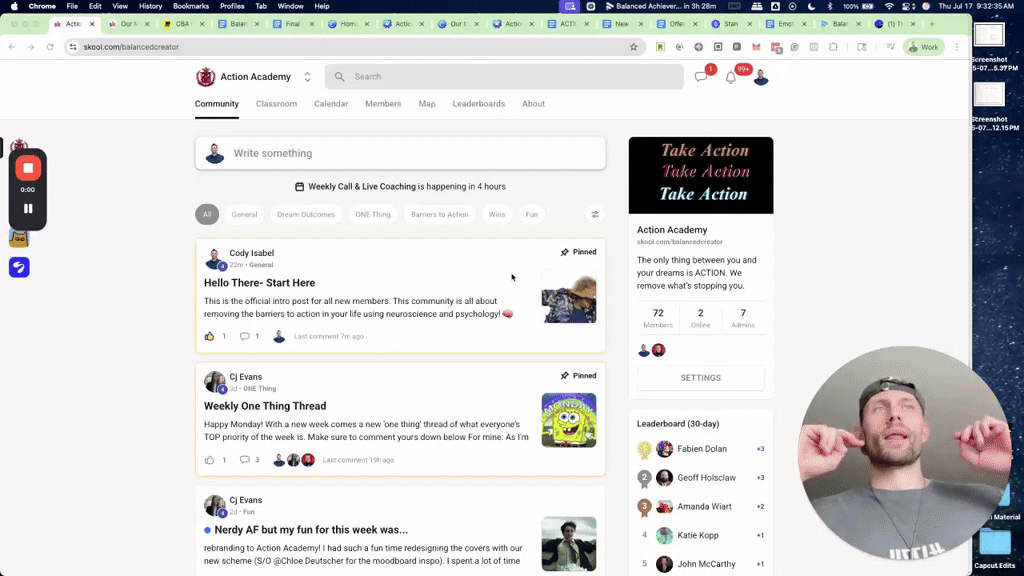1024x576 pixels.
Task: Select the All category filter
Action: 207,214
